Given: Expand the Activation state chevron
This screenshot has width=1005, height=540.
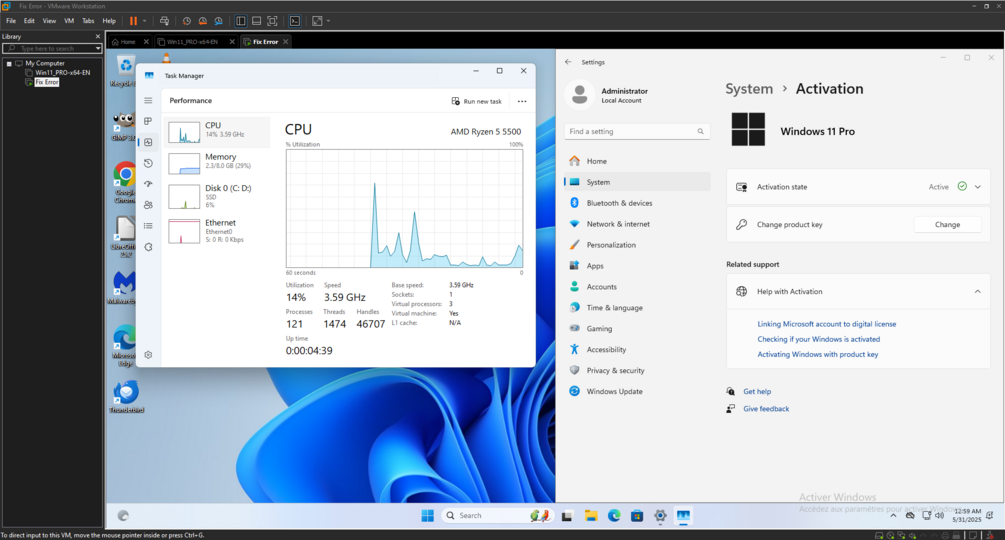Looking at the screenshot, I should click(x=977, y=187).
